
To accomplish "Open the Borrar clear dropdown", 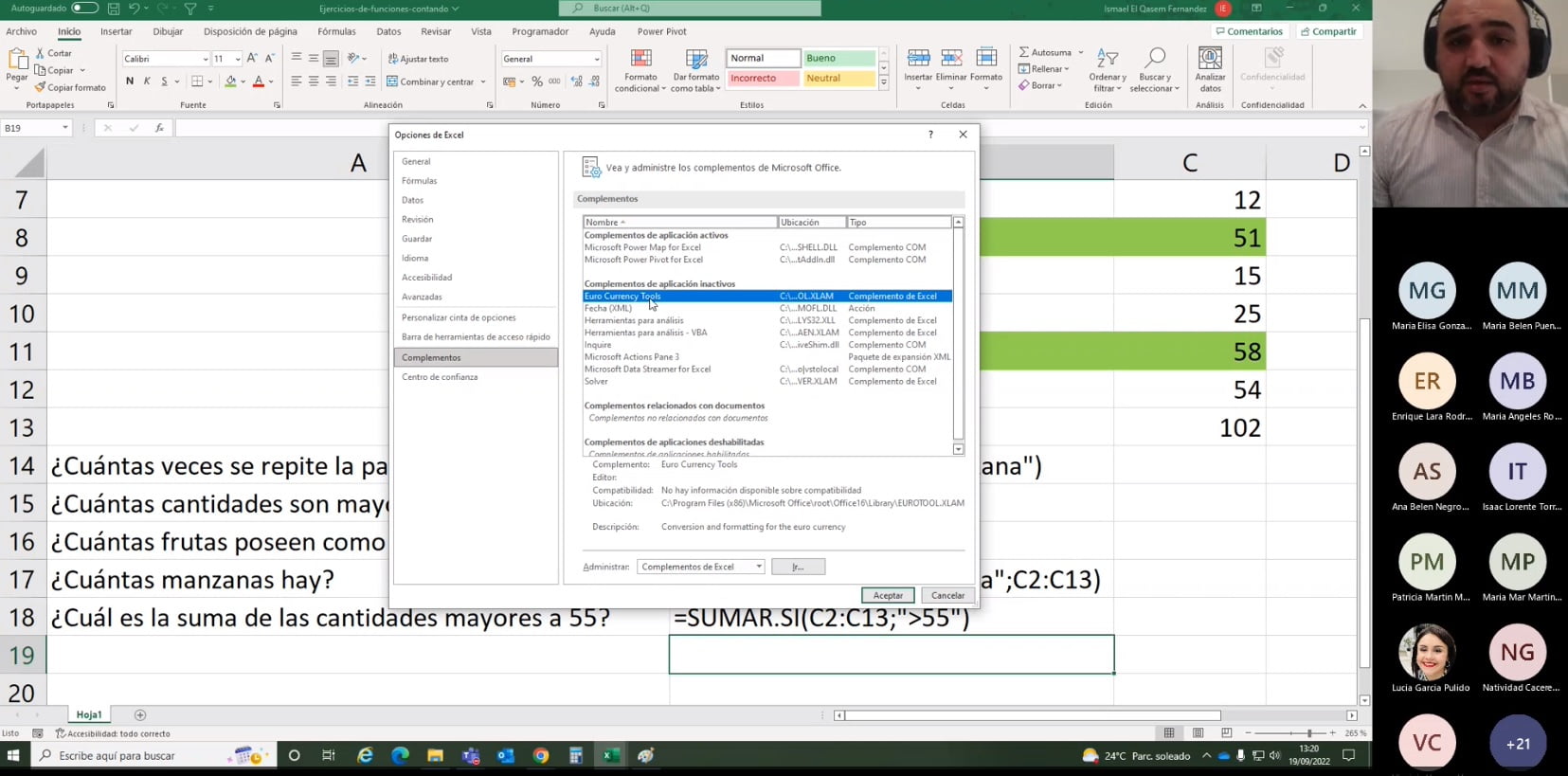I will [1040, 85].
